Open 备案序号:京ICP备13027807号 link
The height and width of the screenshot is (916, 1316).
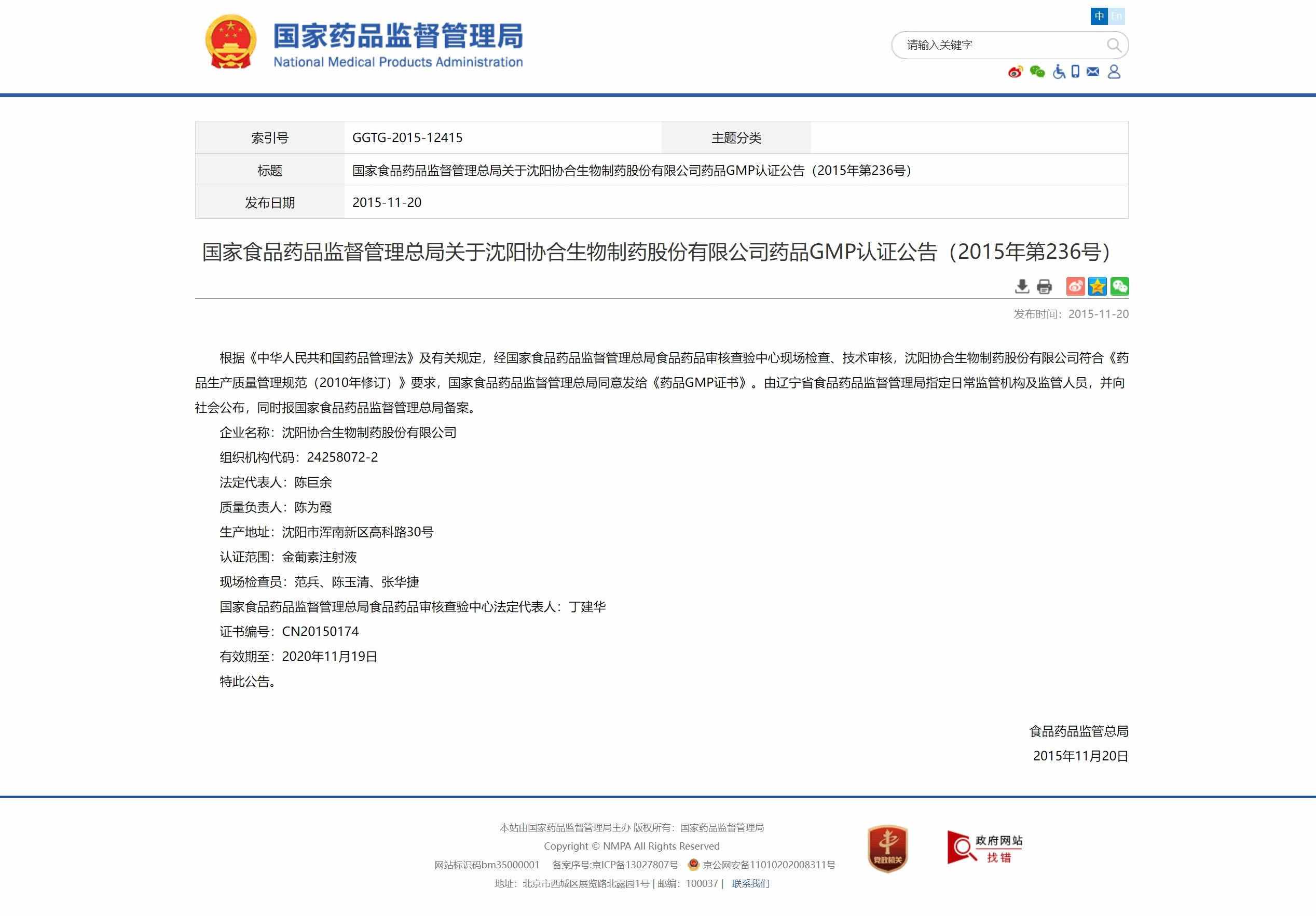click(x=615, y=865)
